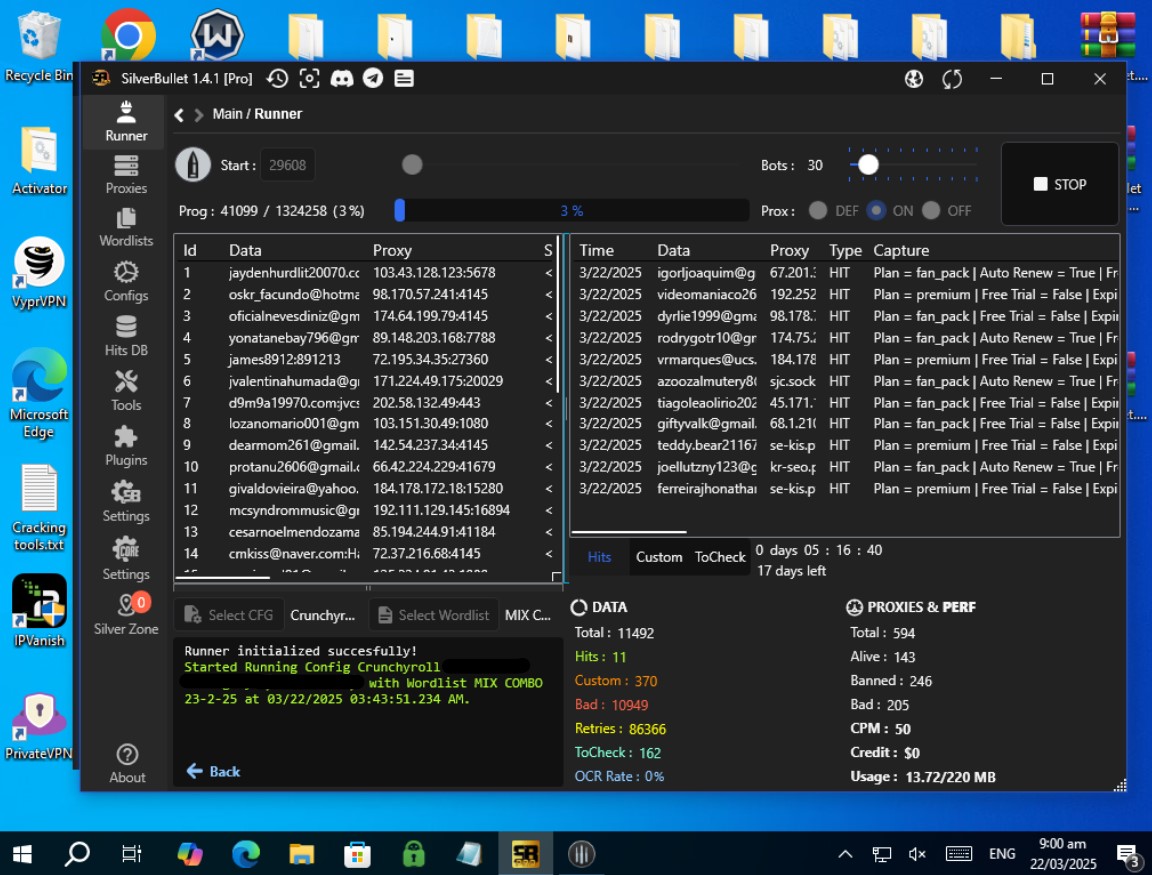Click the Id column header

click(190, 251)
